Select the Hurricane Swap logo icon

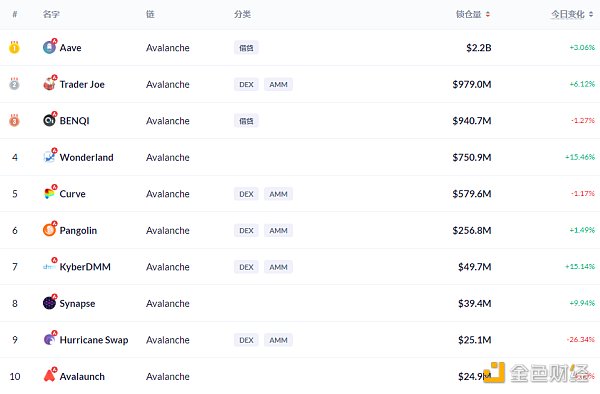pos(49,339)
